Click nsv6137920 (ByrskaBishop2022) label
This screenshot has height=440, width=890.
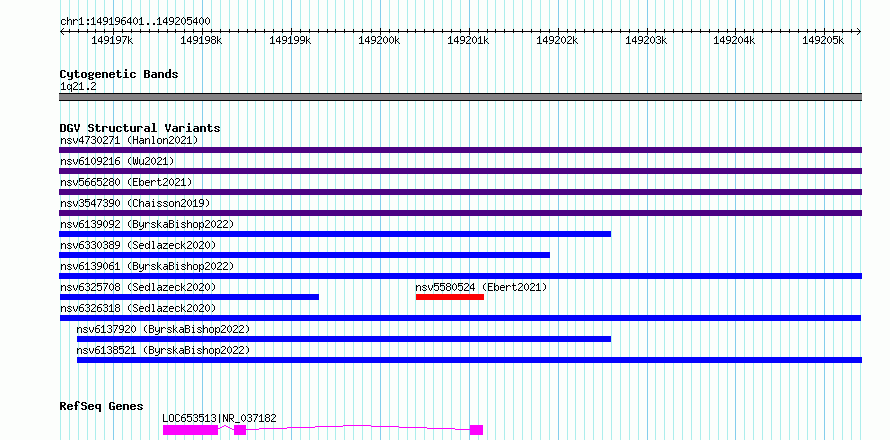(x=163, y=329)
